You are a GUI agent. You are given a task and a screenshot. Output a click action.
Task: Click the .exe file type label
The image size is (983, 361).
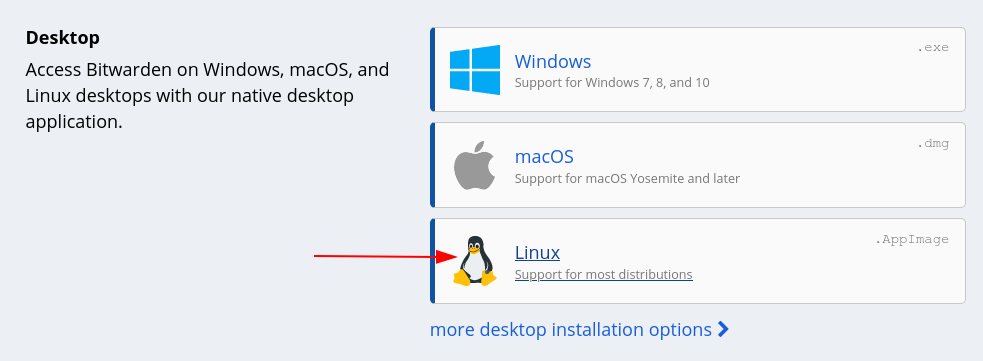tap(933, 48)
